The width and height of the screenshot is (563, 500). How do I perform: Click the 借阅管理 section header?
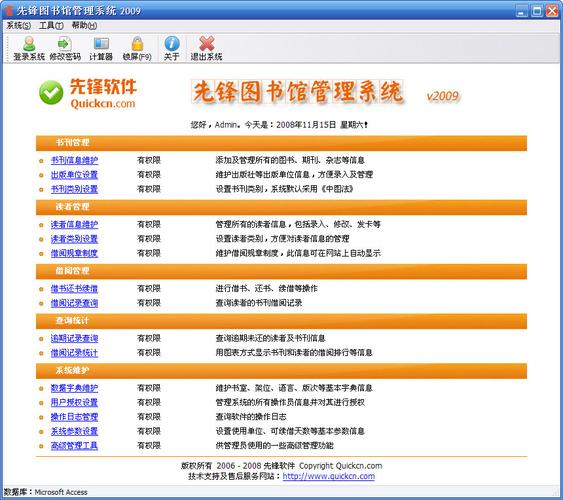pyautogui.click(x=282, y=271)
